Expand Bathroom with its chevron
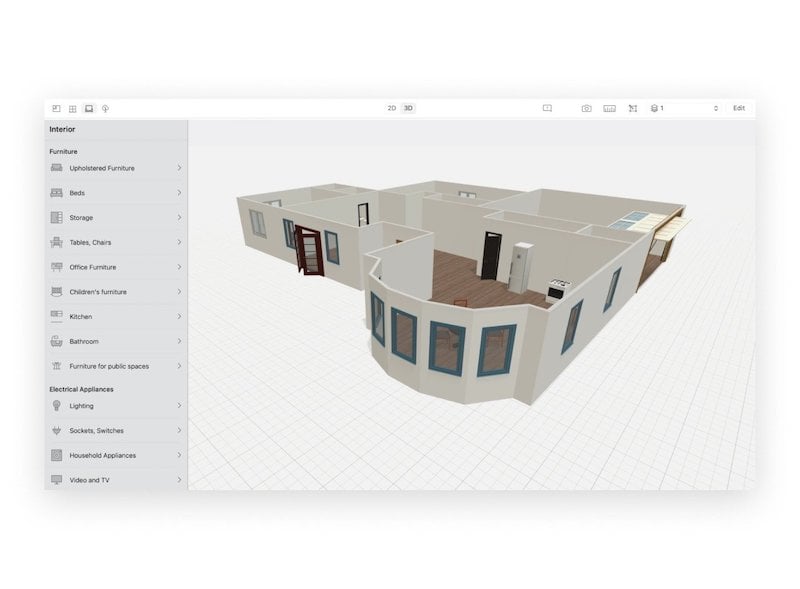 pos(179,341)
